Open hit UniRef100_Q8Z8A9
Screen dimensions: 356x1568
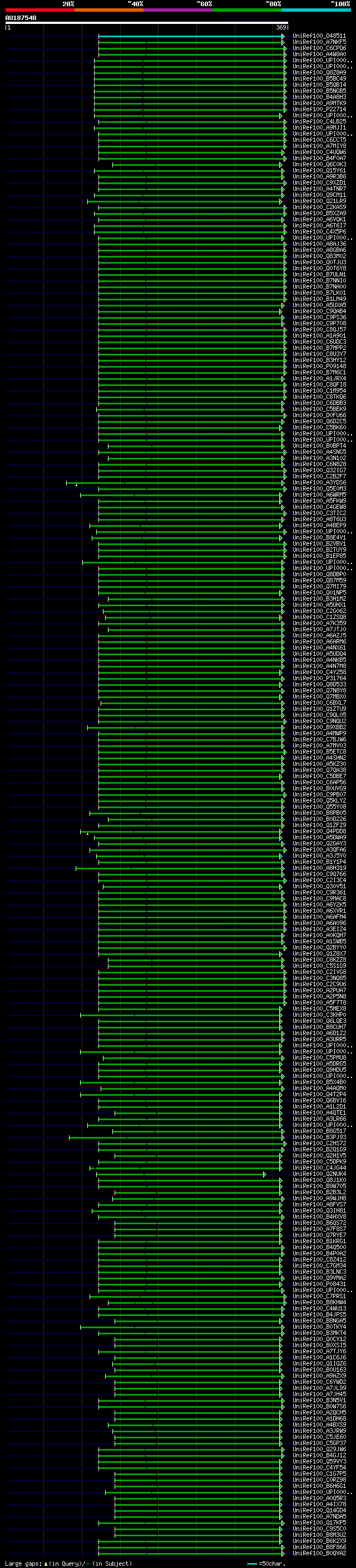click(x=319, y=72)
